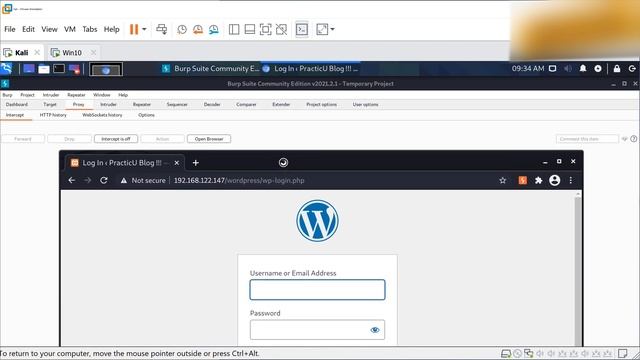Open the snapshot manager icon
The width and height of the screenshot is (640, 360).
pyautogui.click(x=213, y=29)
